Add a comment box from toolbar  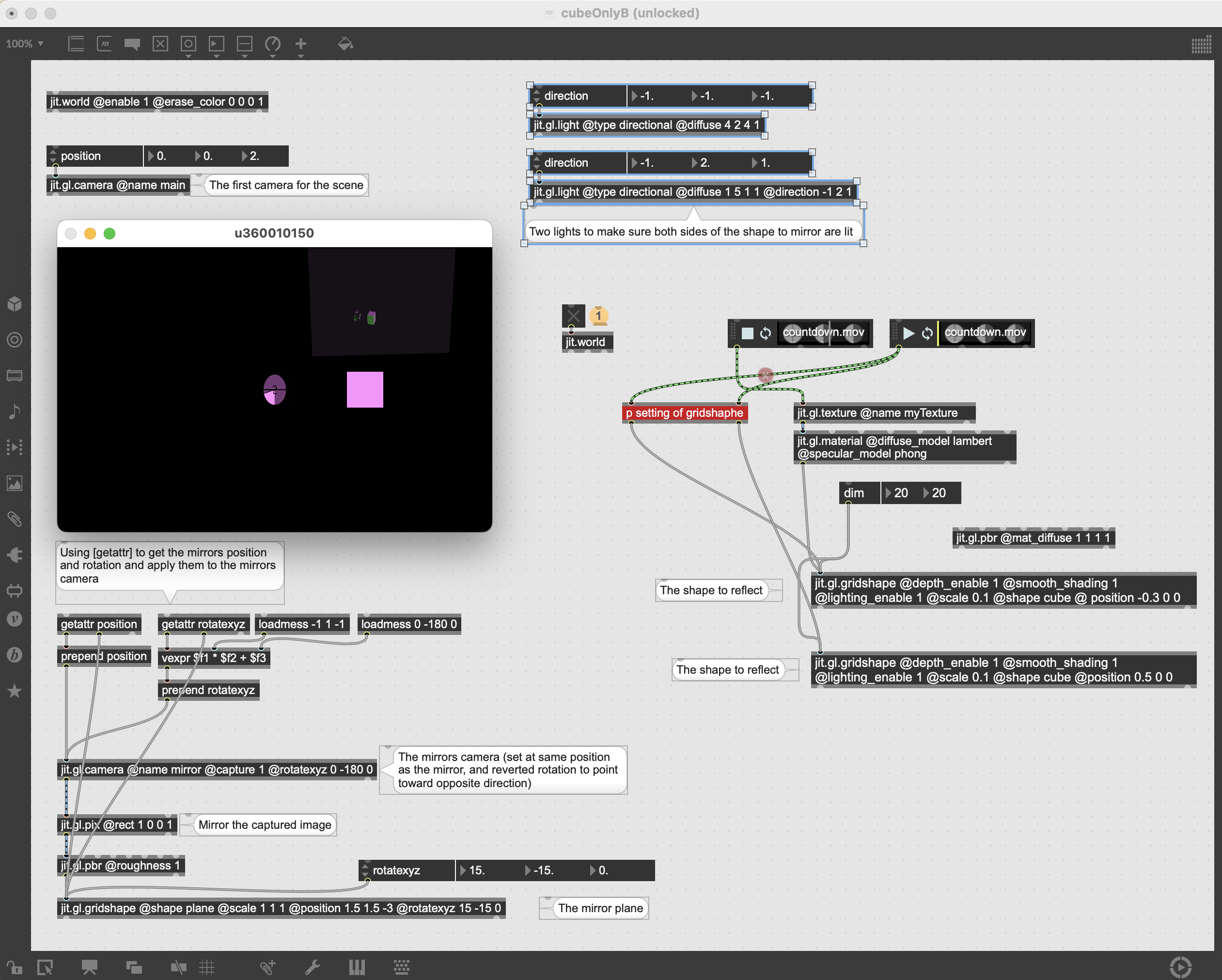(x=132, y=44)
